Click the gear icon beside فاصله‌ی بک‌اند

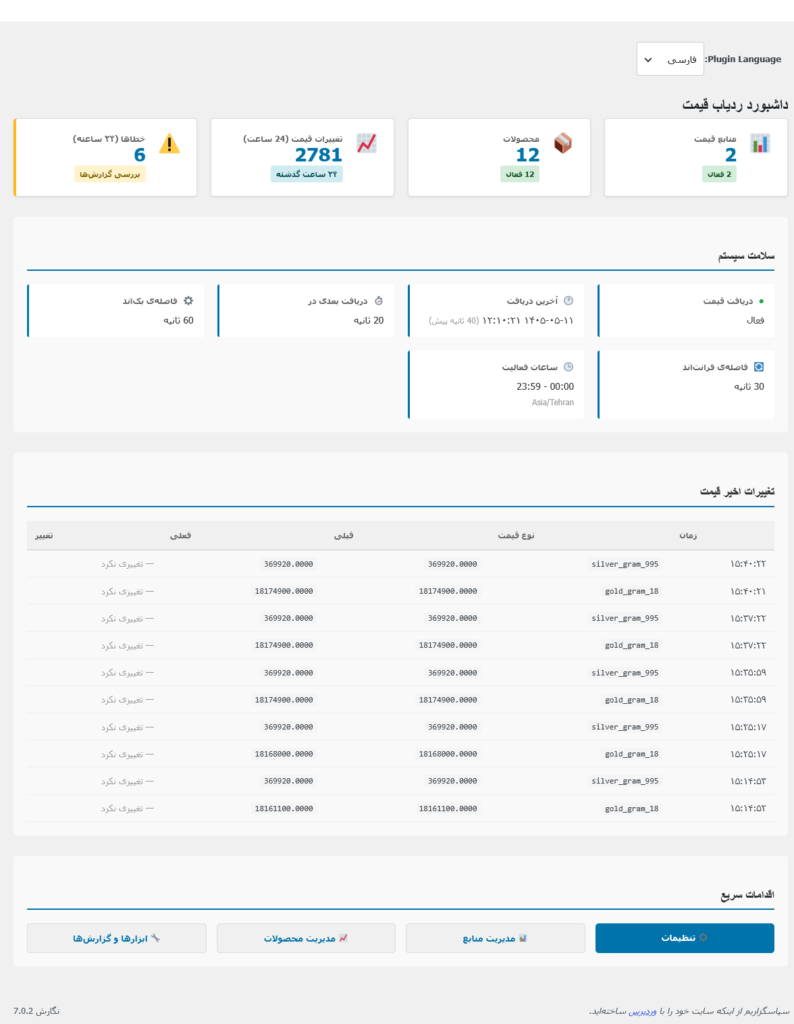click(188, 301)
